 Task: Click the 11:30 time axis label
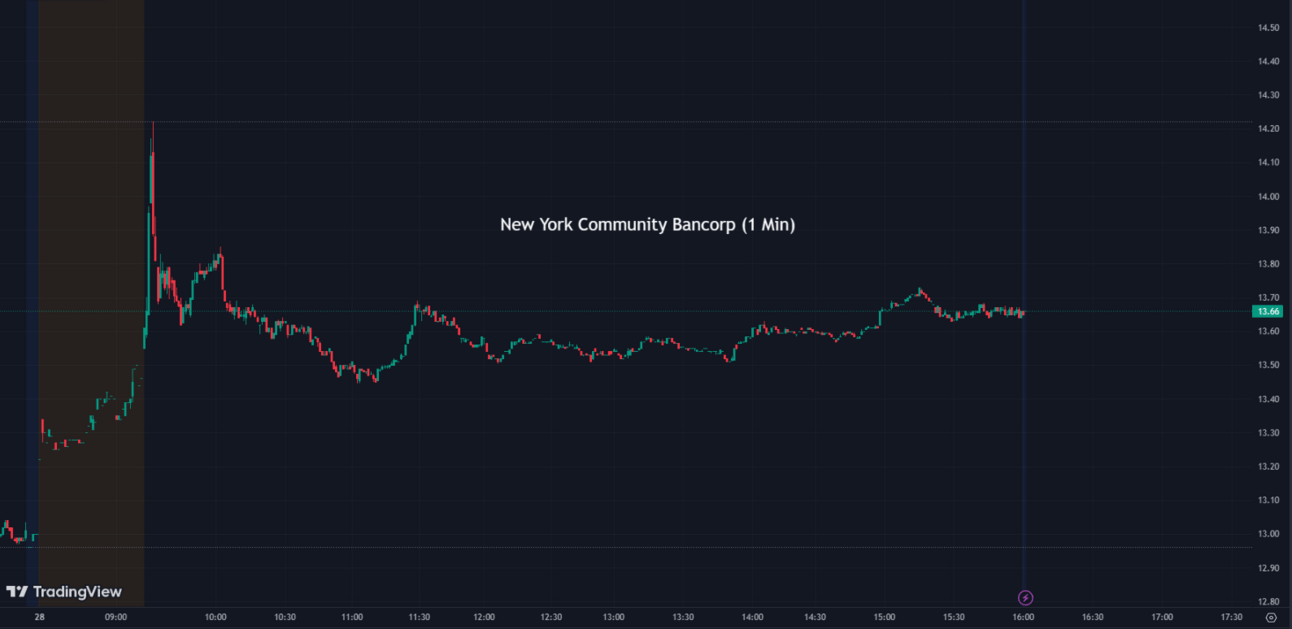coord(418,617)
